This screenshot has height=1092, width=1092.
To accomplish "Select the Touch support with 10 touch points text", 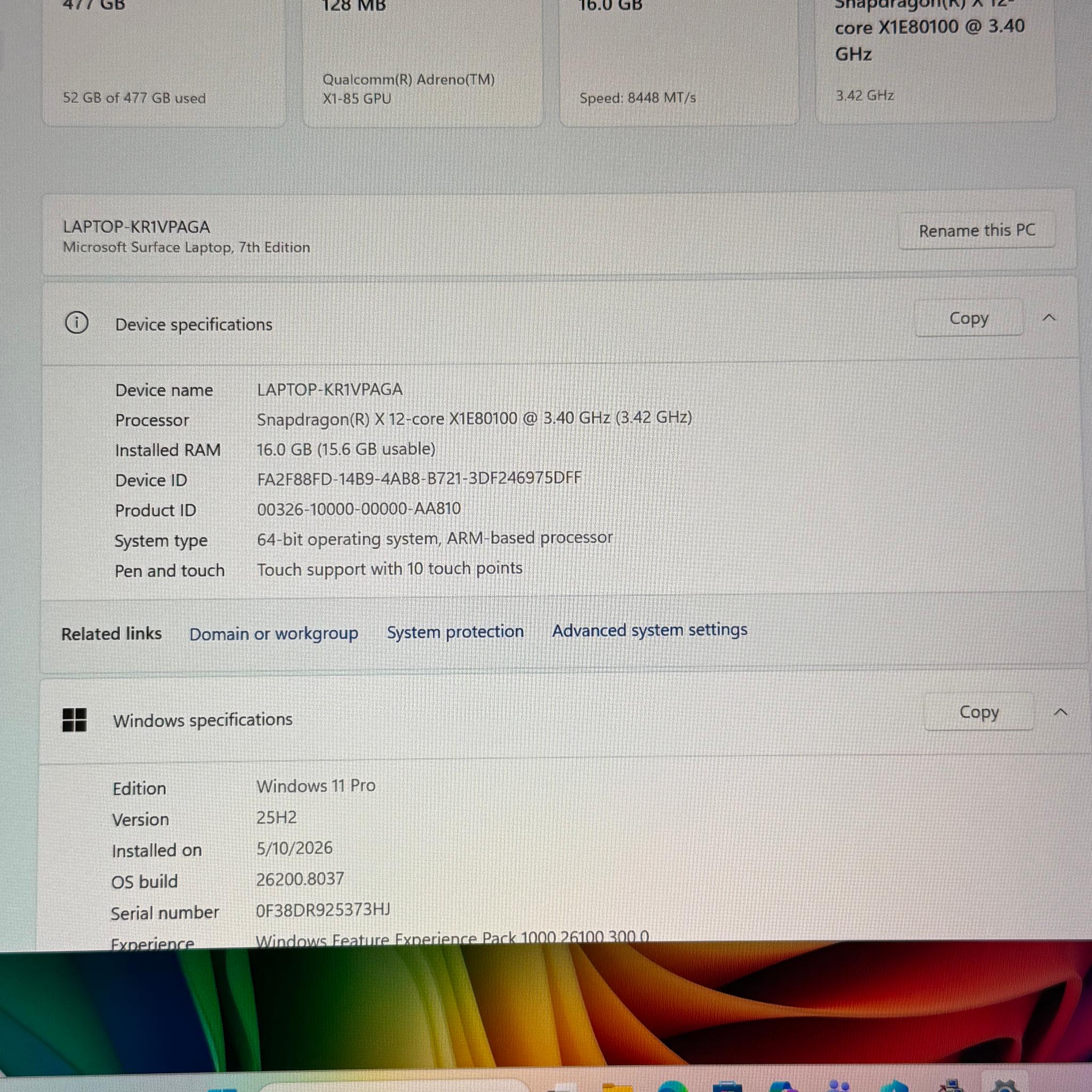I will (389, 568).
